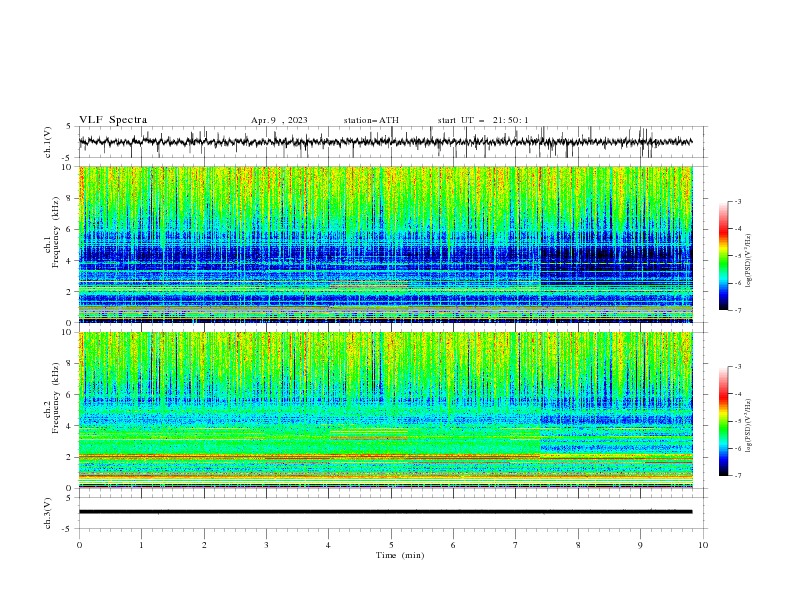The width and height of the screenshot is (792, 612).
Task: Click the ch.1 voltage waveform trace
Action: click(385, 142)
